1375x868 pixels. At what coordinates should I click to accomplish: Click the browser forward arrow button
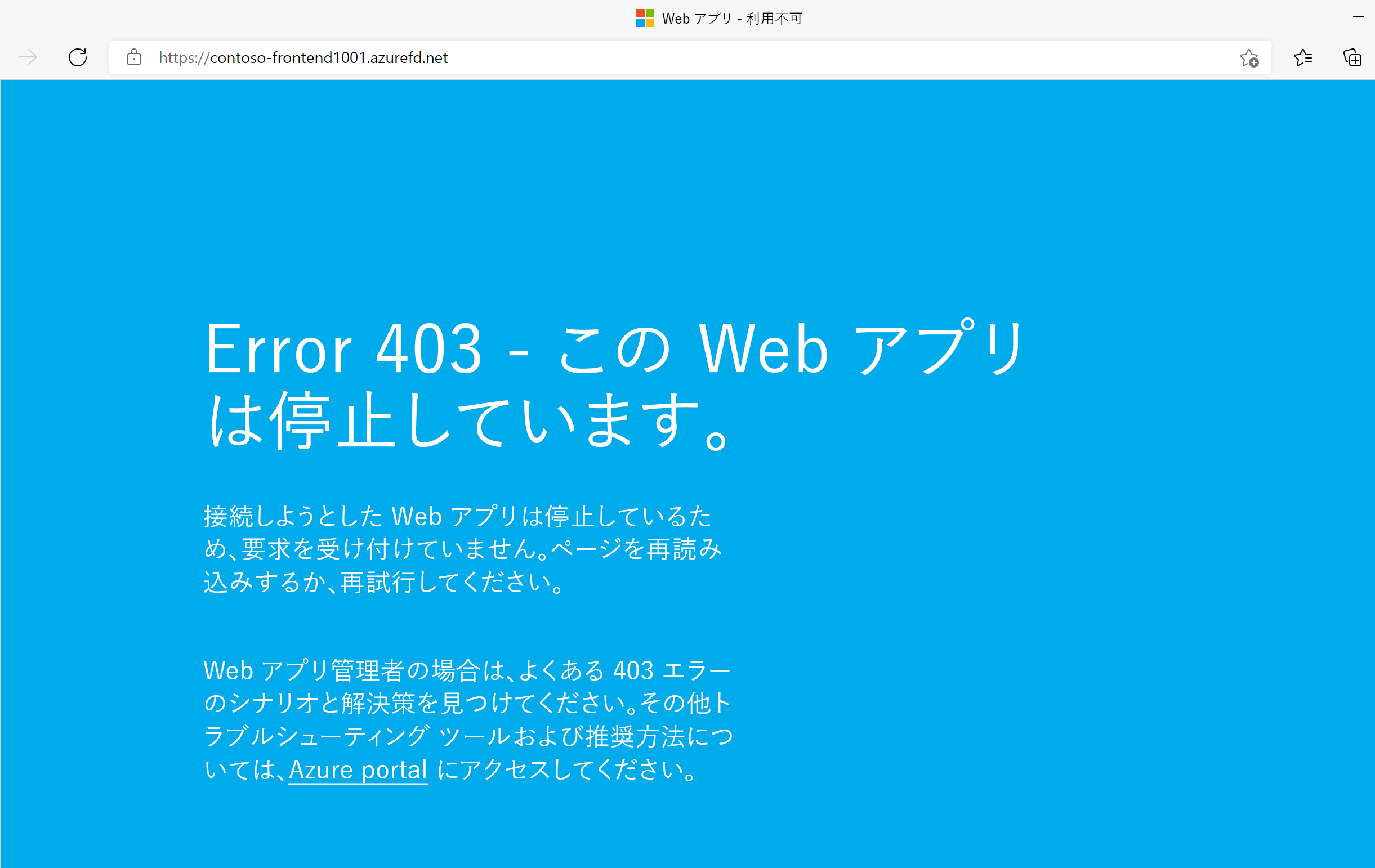pos(28,57)
